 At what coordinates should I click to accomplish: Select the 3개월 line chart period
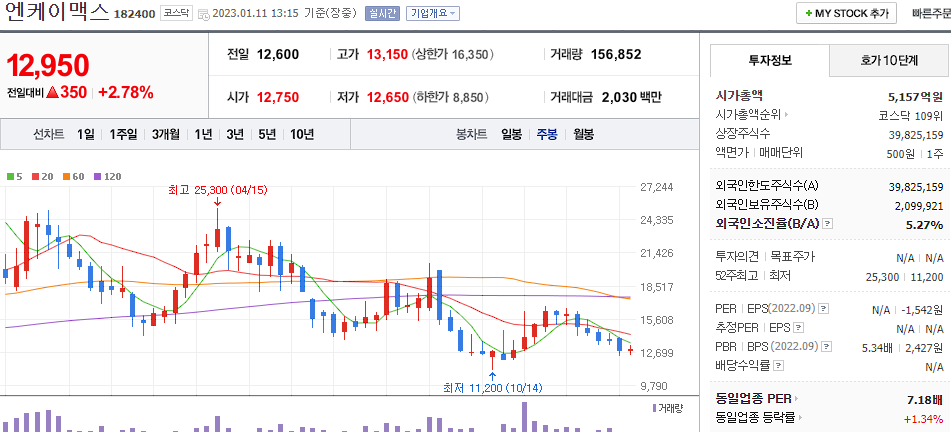(166, 135)
